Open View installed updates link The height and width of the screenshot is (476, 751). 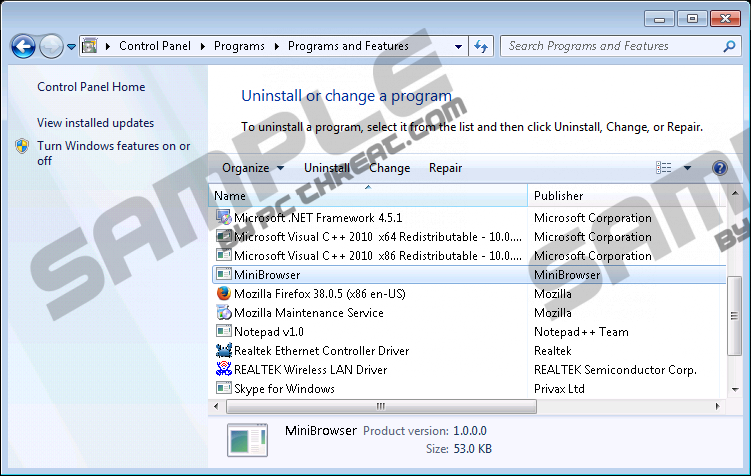pyautogui.click(x=95, y=123)
